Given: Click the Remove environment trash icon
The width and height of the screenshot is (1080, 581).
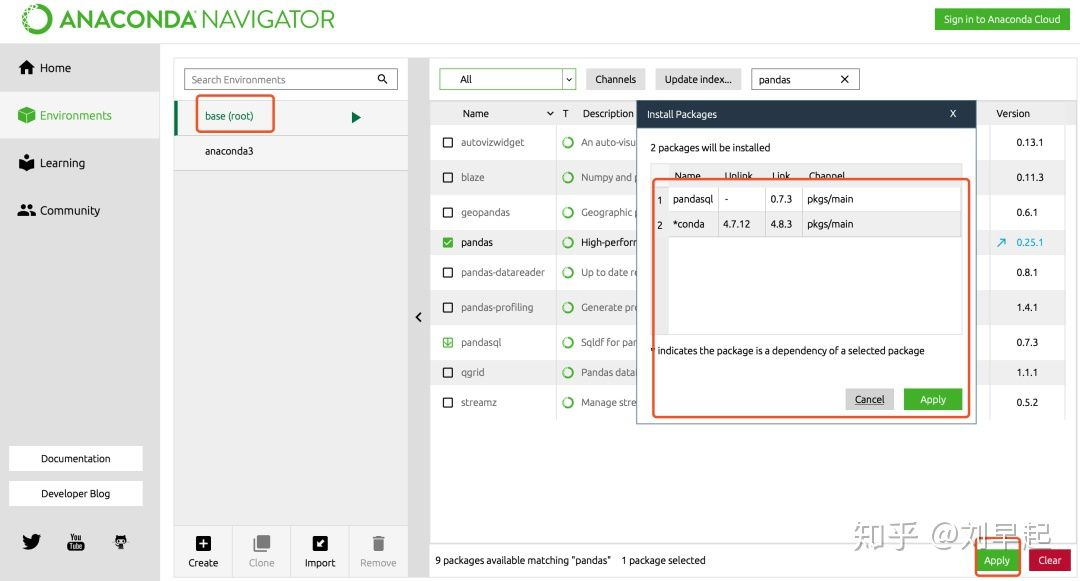Looking at the screenshot, I should tap(378, 543).
